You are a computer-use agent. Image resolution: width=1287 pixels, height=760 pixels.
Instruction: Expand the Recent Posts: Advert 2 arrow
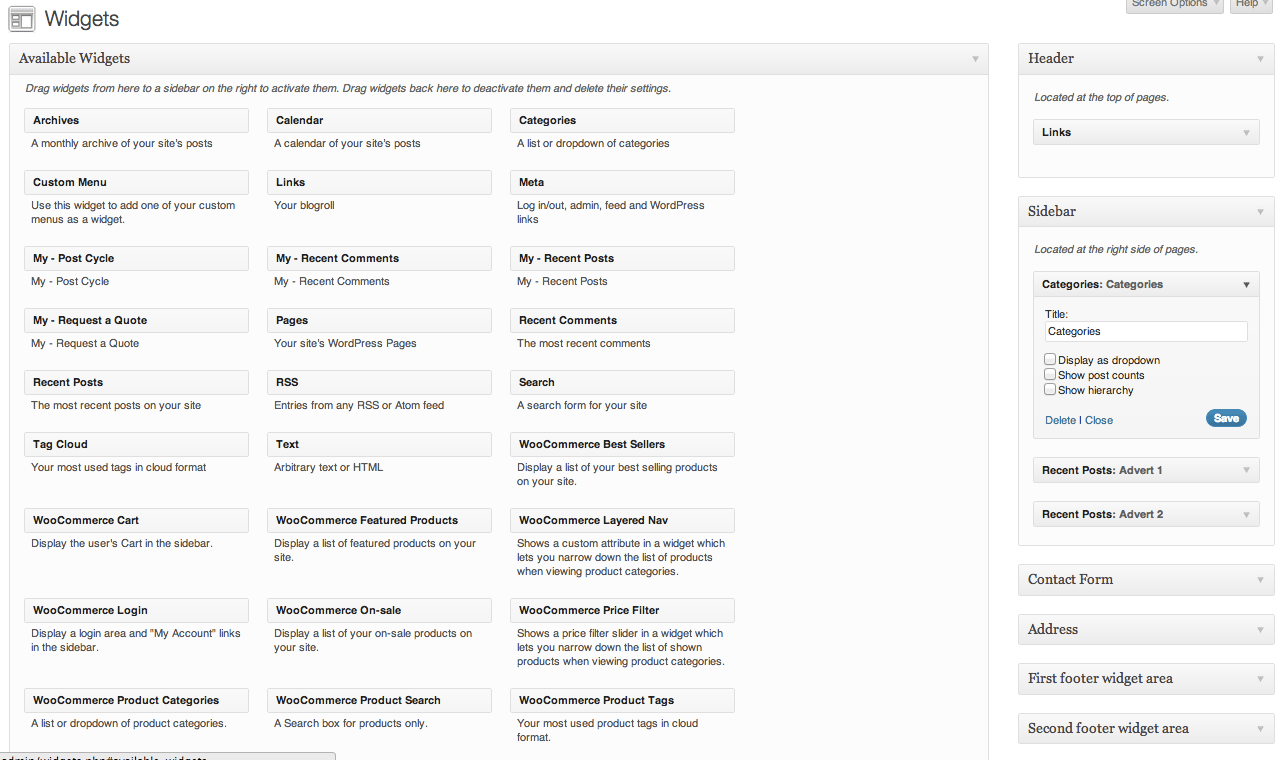pos(1246,515)
